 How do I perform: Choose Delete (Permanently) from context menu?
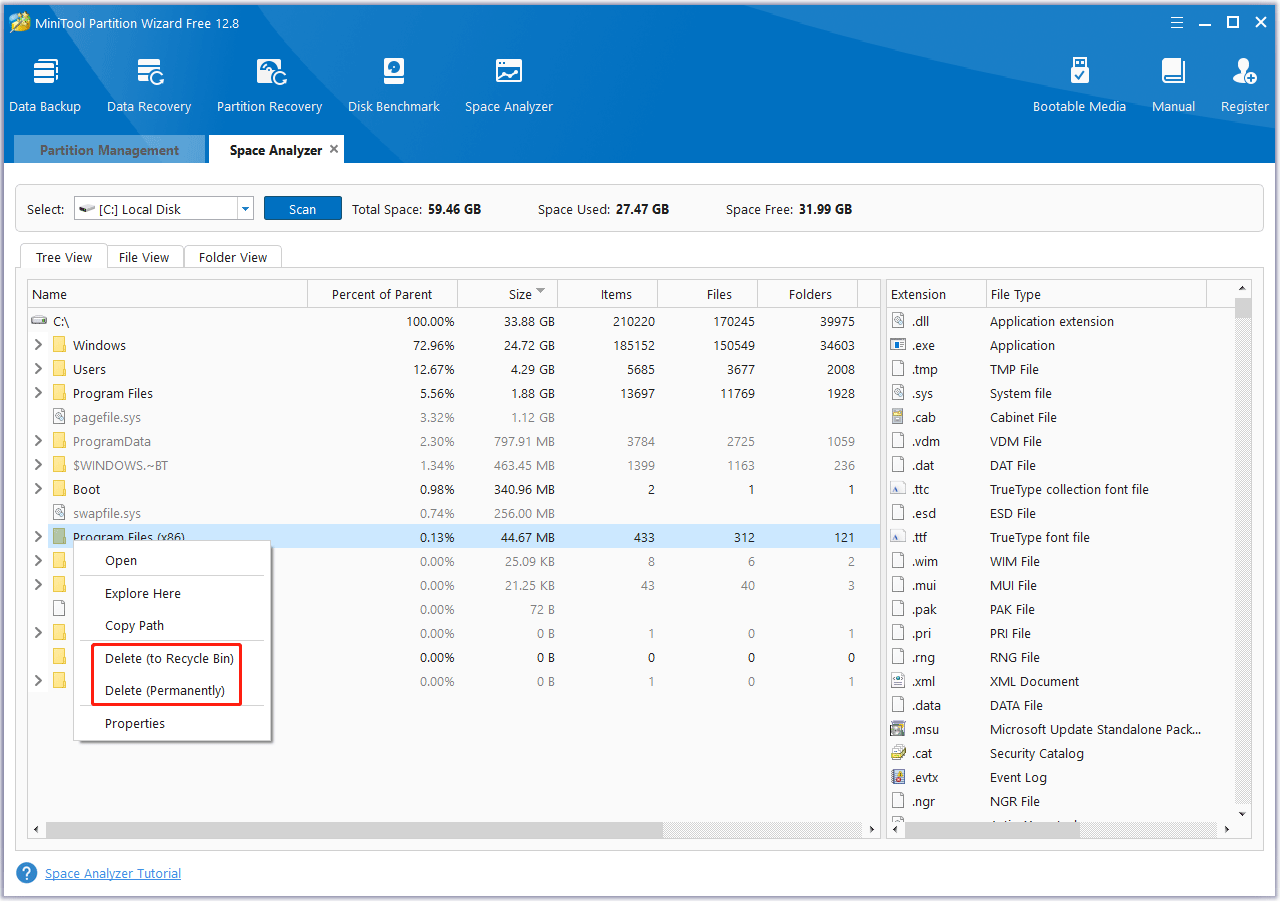[x=165, y=690]
